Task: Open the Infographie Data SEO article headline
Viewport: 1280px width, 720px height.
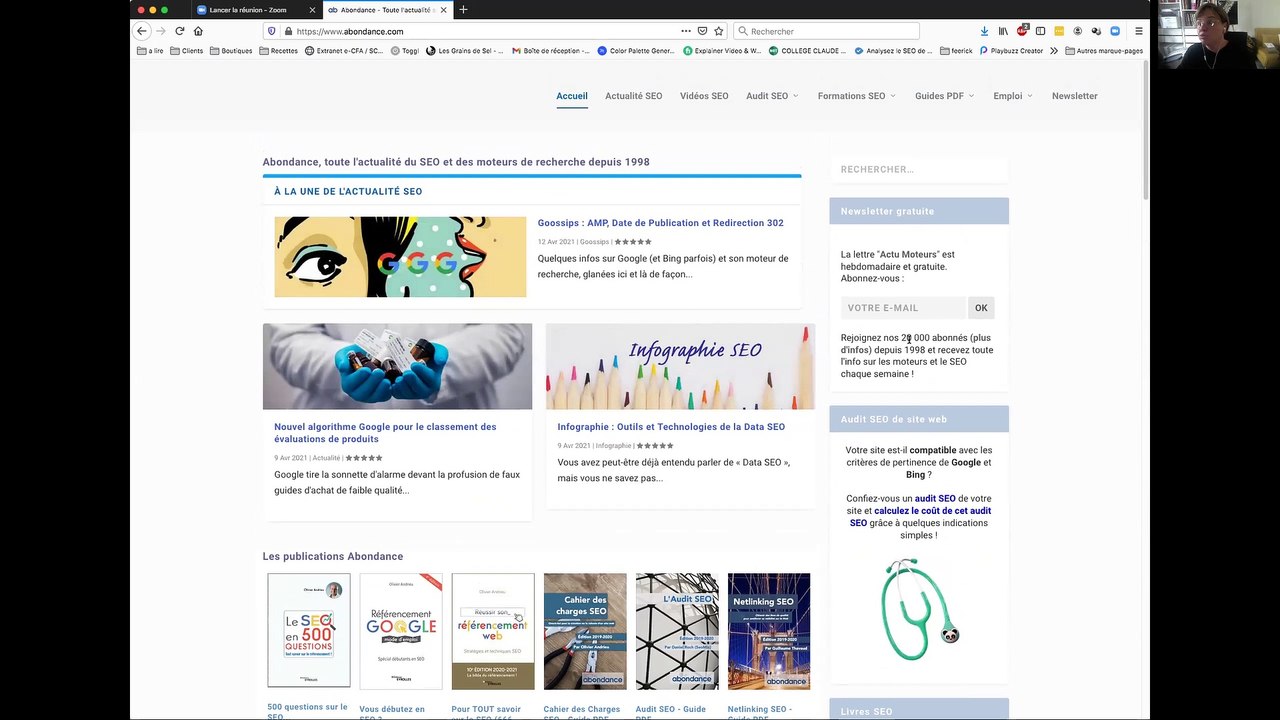Action: coord(671,427)
